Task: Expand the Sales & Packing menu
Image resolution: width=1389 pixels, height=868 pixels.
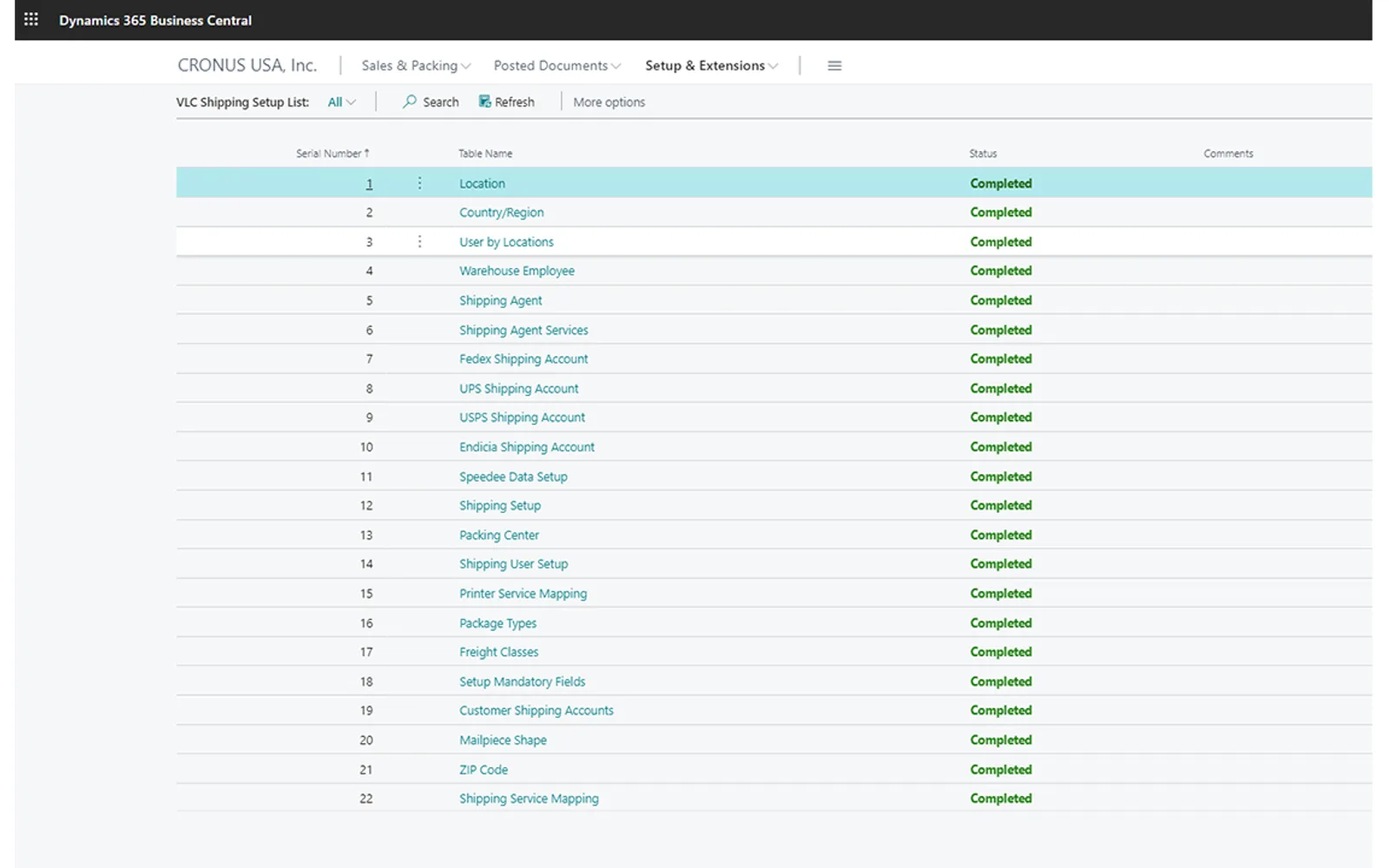Action: click(x=416, y=66)
